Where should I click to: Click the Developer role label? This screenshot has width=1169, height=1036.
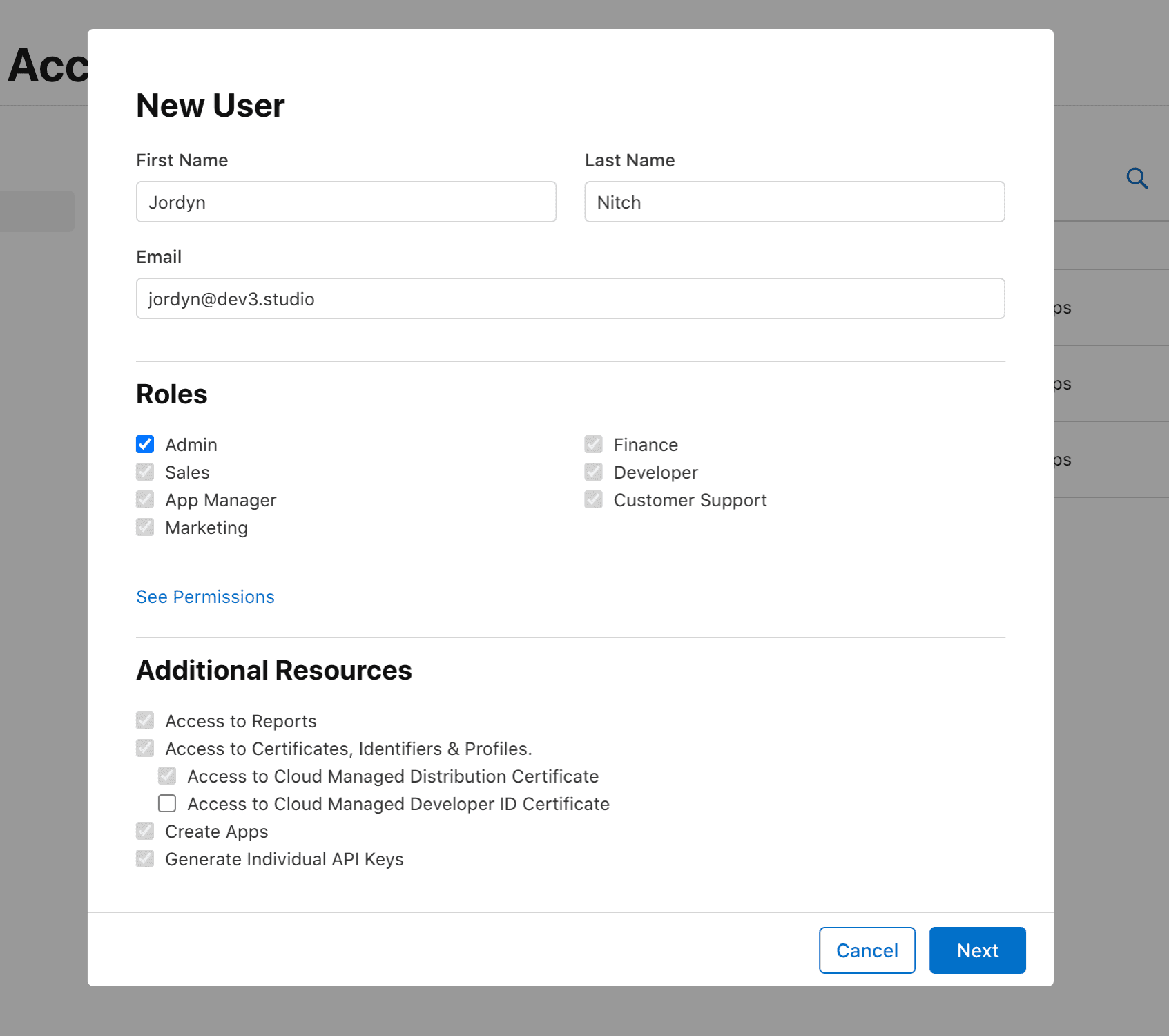[x=656, y=472]
